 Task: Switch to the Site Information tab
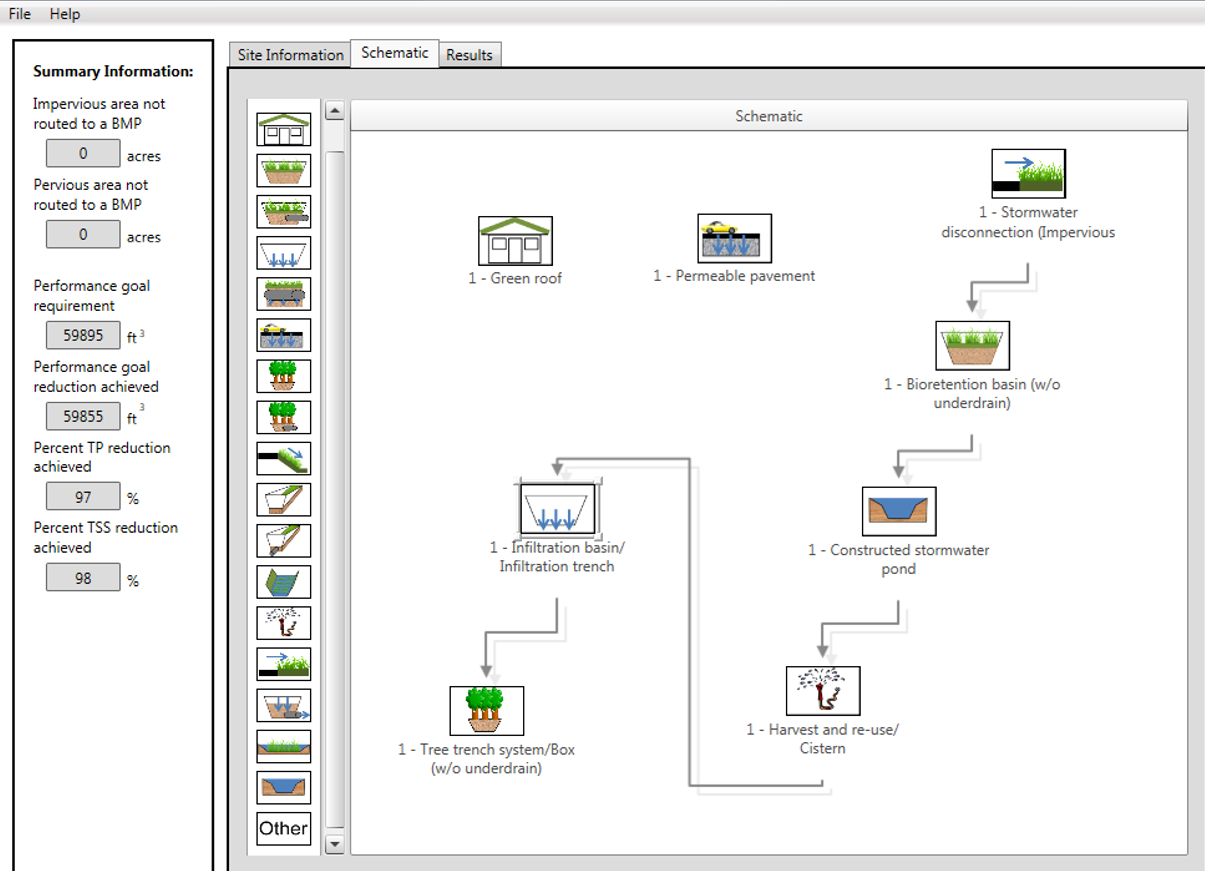288,55
